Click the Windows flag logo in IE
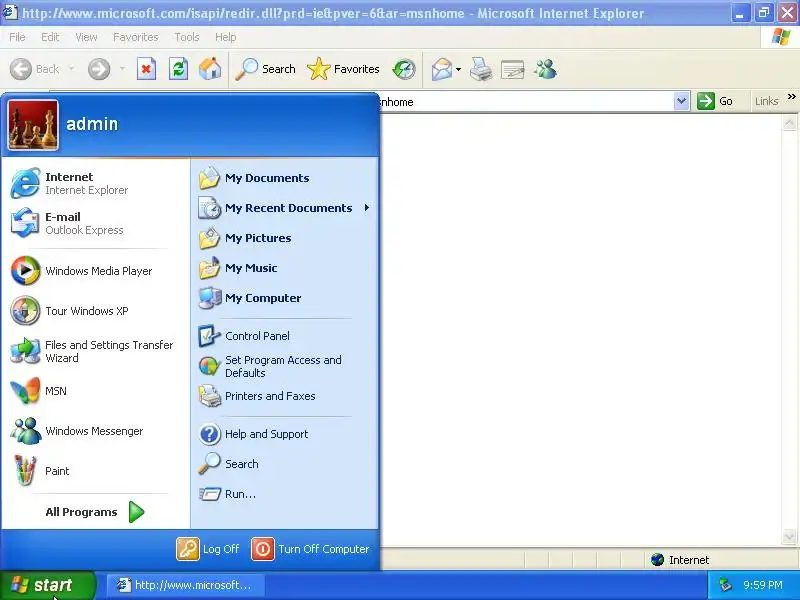This screenshot has width=800, height=600. coord(781,37)
